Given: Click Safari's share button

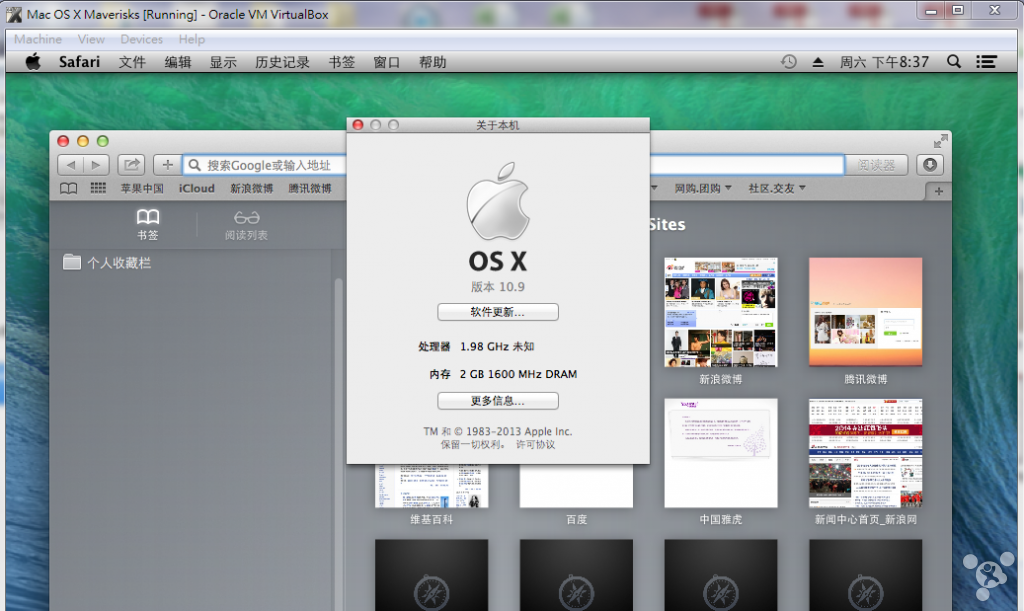Looking at the screenshot, I should click(131, 165).
